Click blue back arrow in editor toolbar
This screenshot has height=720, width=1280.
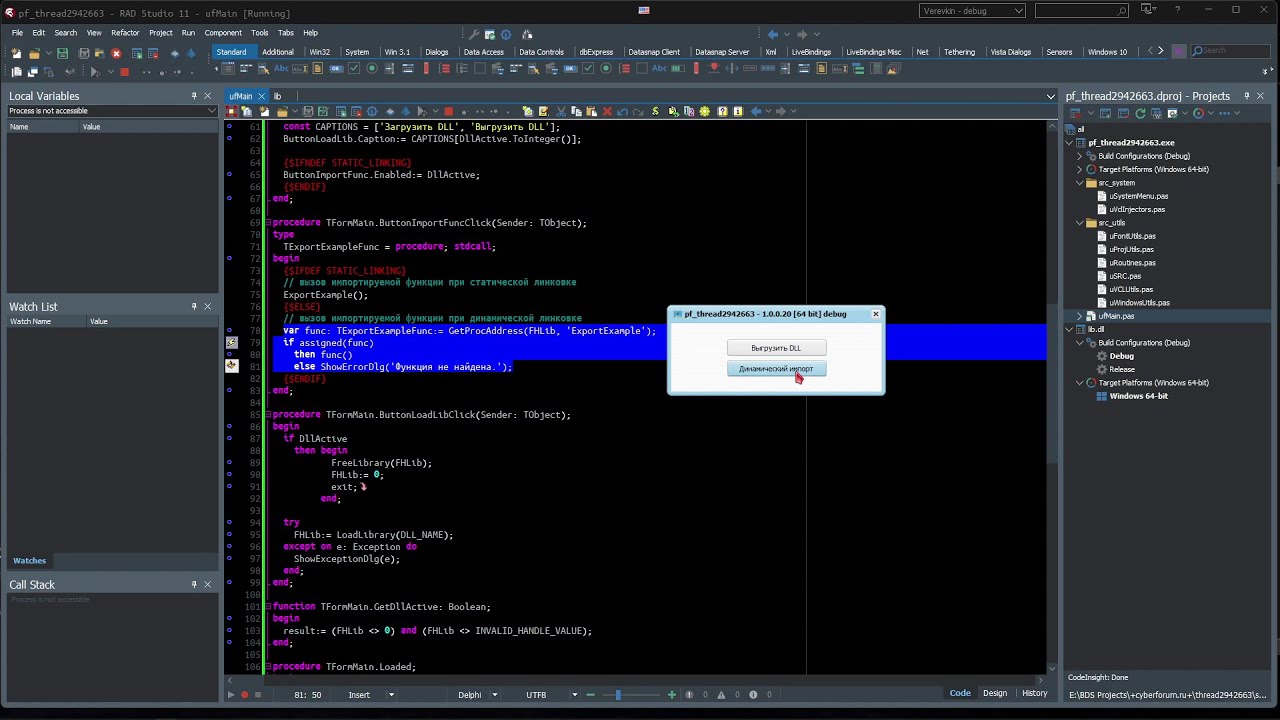(x=756, y=111)
